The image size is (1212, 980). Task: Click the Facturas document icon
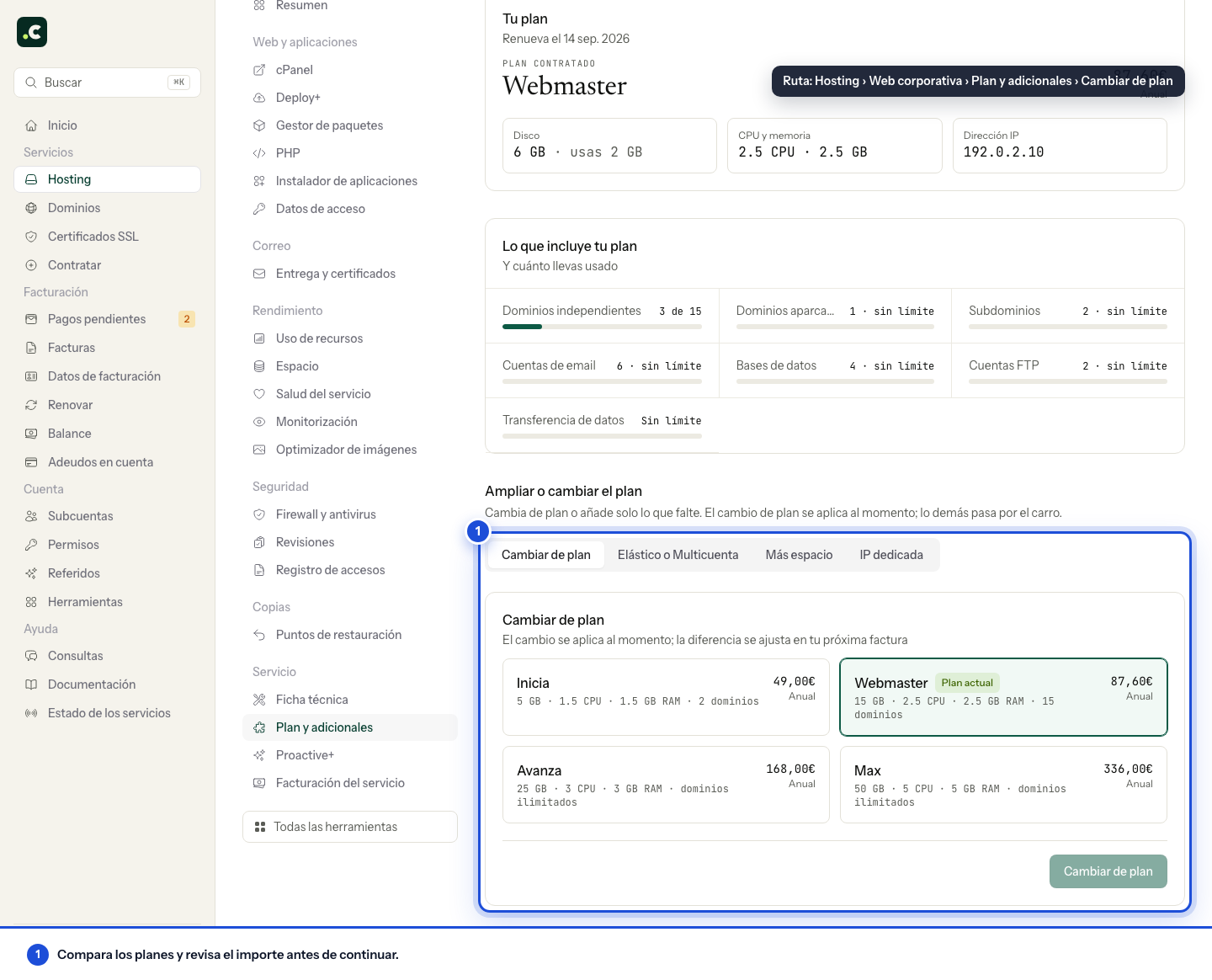click(31, 348)
